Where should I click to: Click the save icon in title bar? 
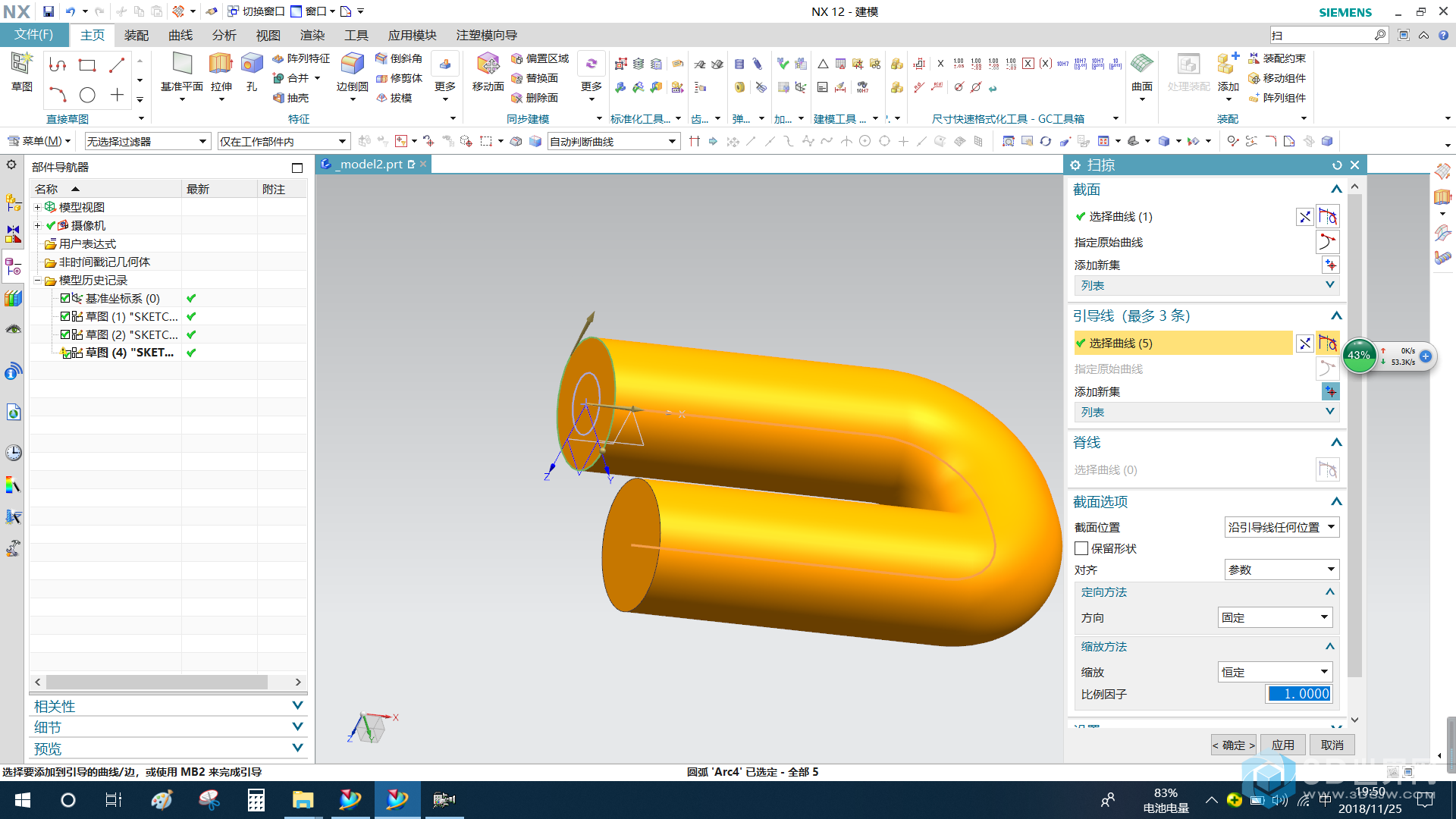(x=48, y=11)
